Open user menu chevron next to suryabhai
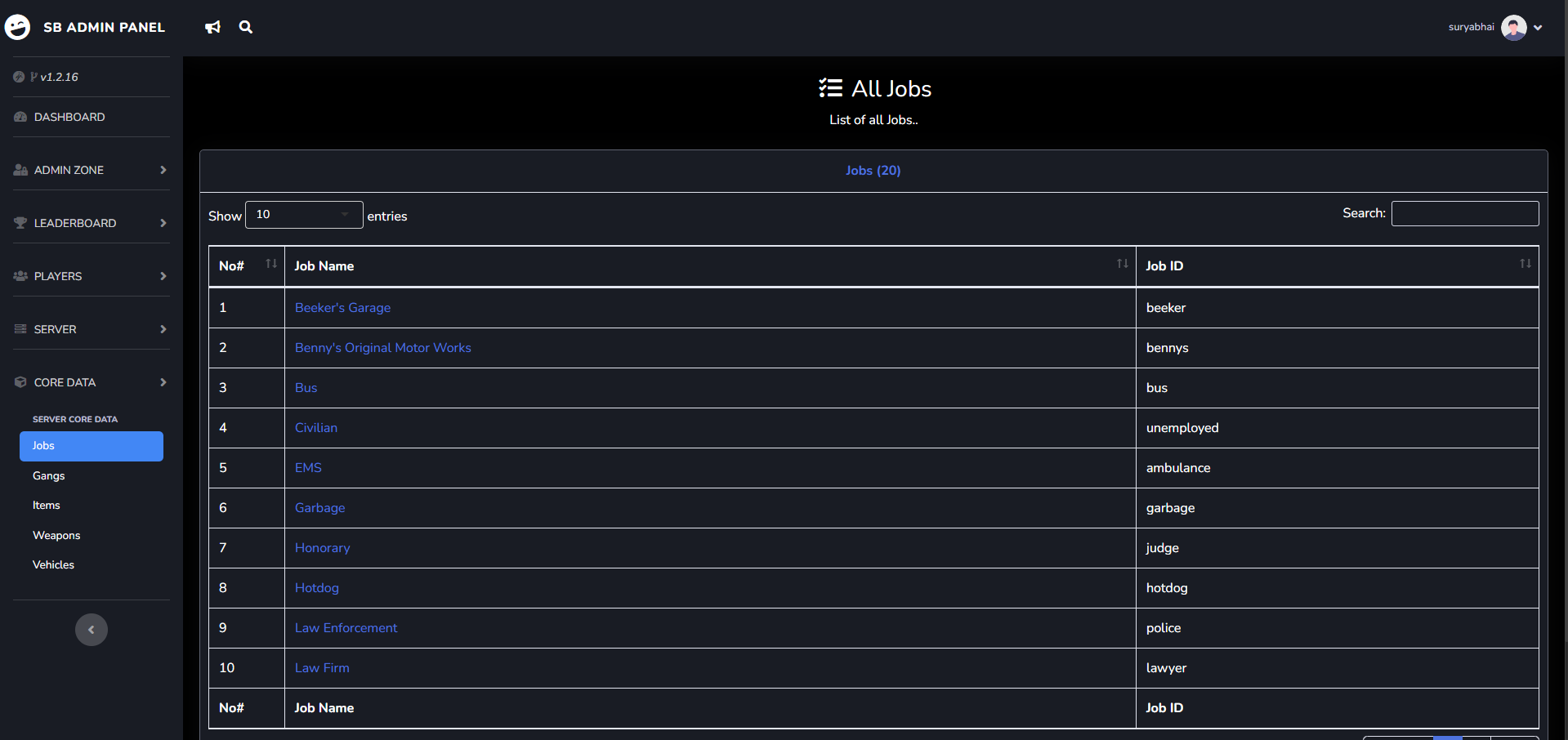The image size is (1568, 740). (x=1538, y=28)
